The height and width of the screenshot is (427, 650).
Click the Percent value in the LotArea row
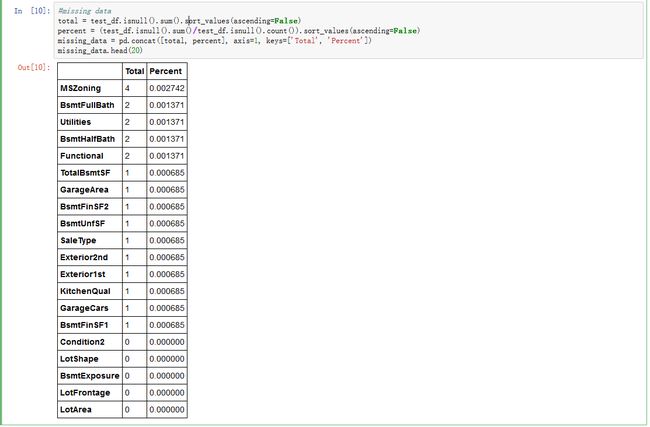[x=167, y=410]
